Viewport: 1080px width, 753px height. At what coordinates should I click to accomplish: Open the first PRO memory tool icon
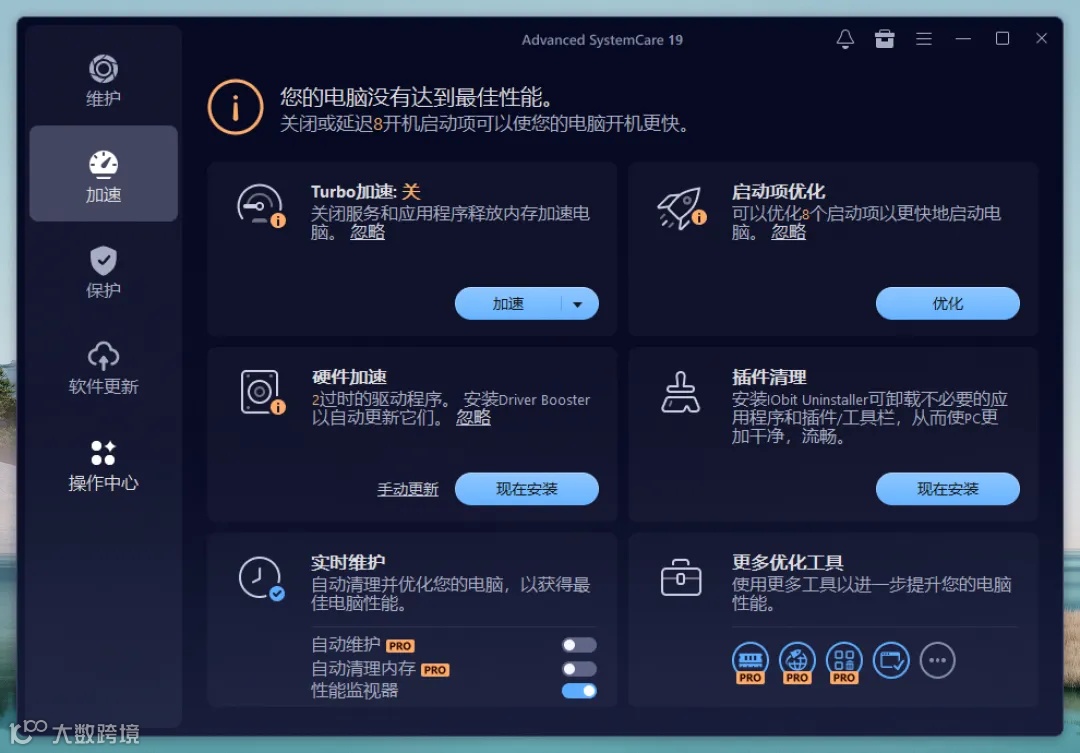pos(750,662)
